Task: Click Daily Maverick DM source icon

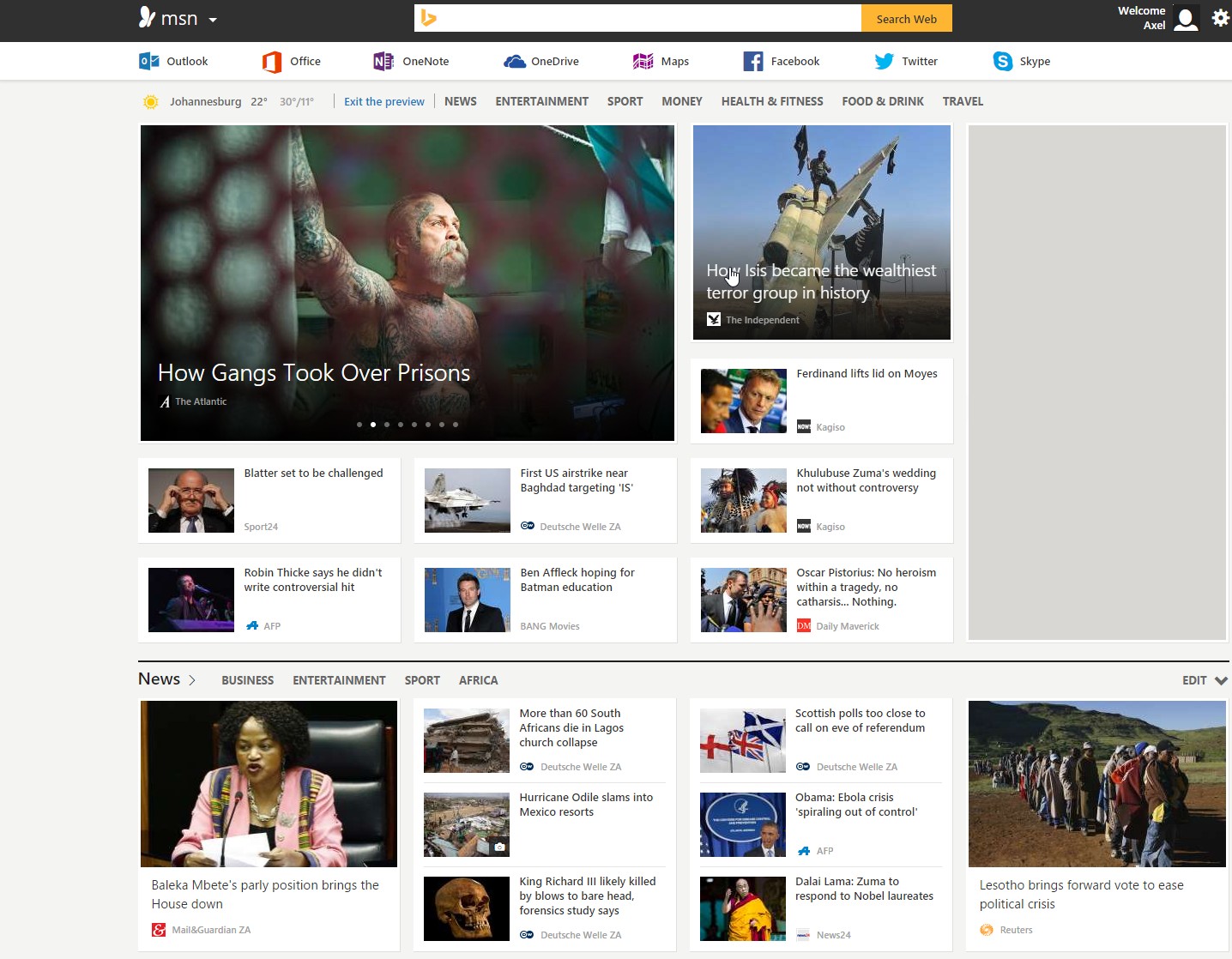Action: coord(804,626)
